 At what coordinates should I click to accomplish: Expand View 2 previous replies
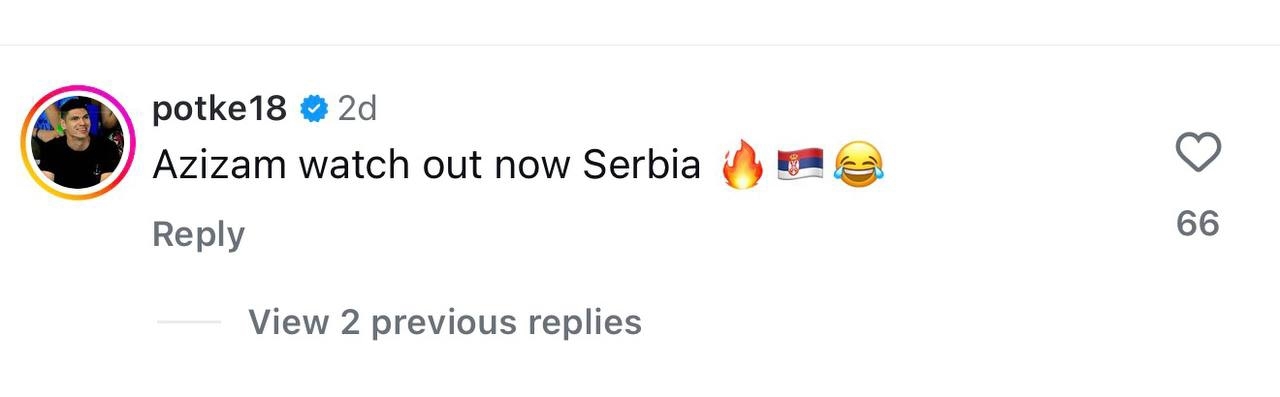(x=444, y=322)
